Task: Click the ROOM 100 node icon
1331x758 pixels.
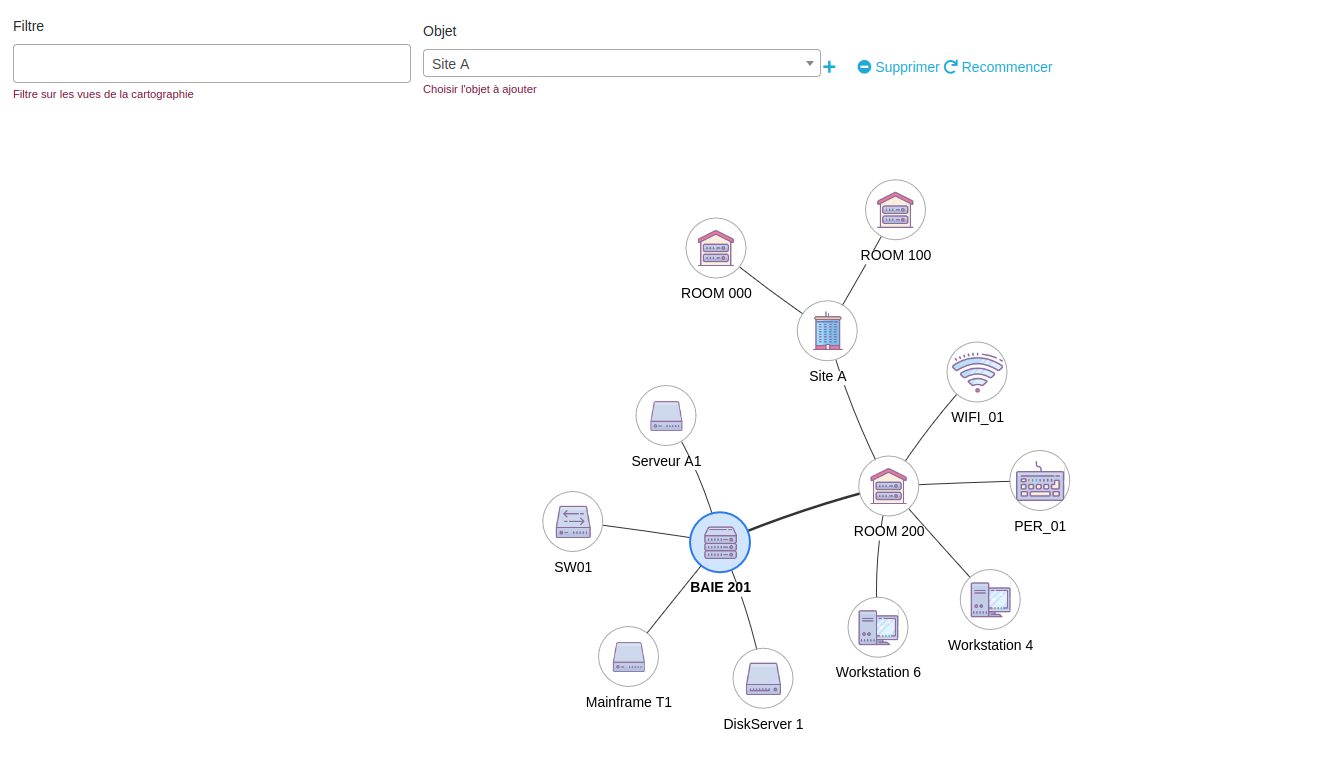Action: point(895,210)
